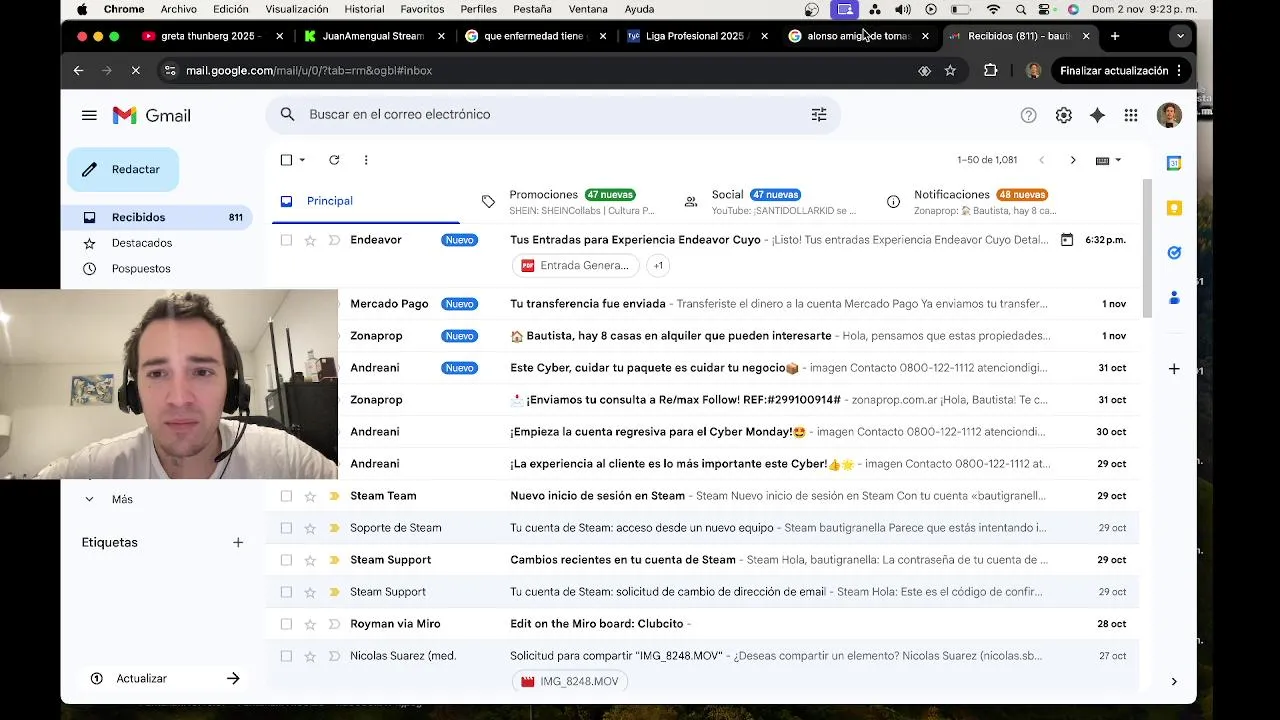Open Google Keep in the side panel

pyautogui.click(x=1174, y=208)
